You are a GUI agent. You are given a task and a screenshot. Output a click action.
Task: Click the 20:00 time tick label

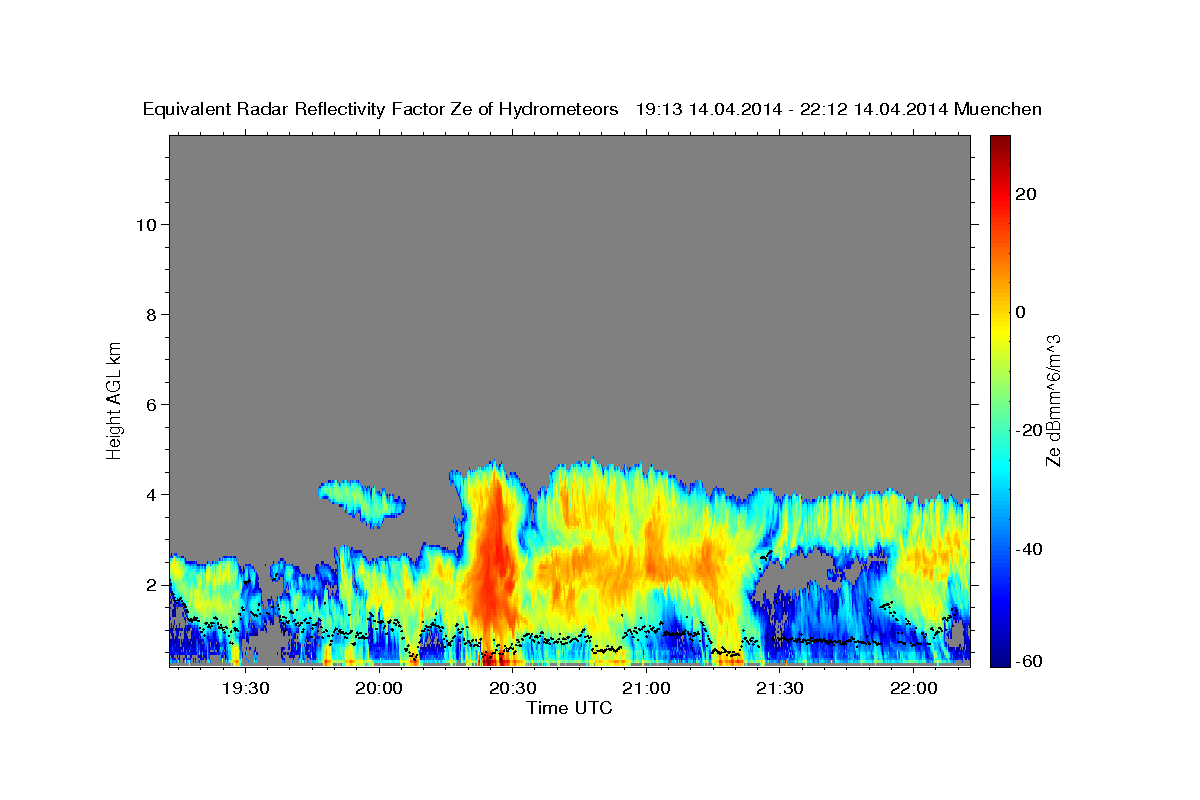coord(379,688)
